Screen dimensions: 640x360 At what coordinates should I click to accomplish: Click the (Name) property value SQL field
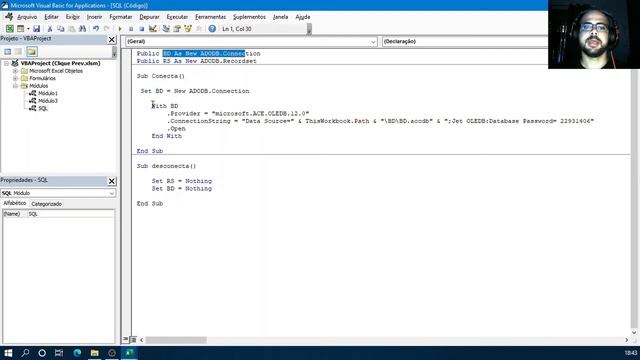click(x=70, y=214)
